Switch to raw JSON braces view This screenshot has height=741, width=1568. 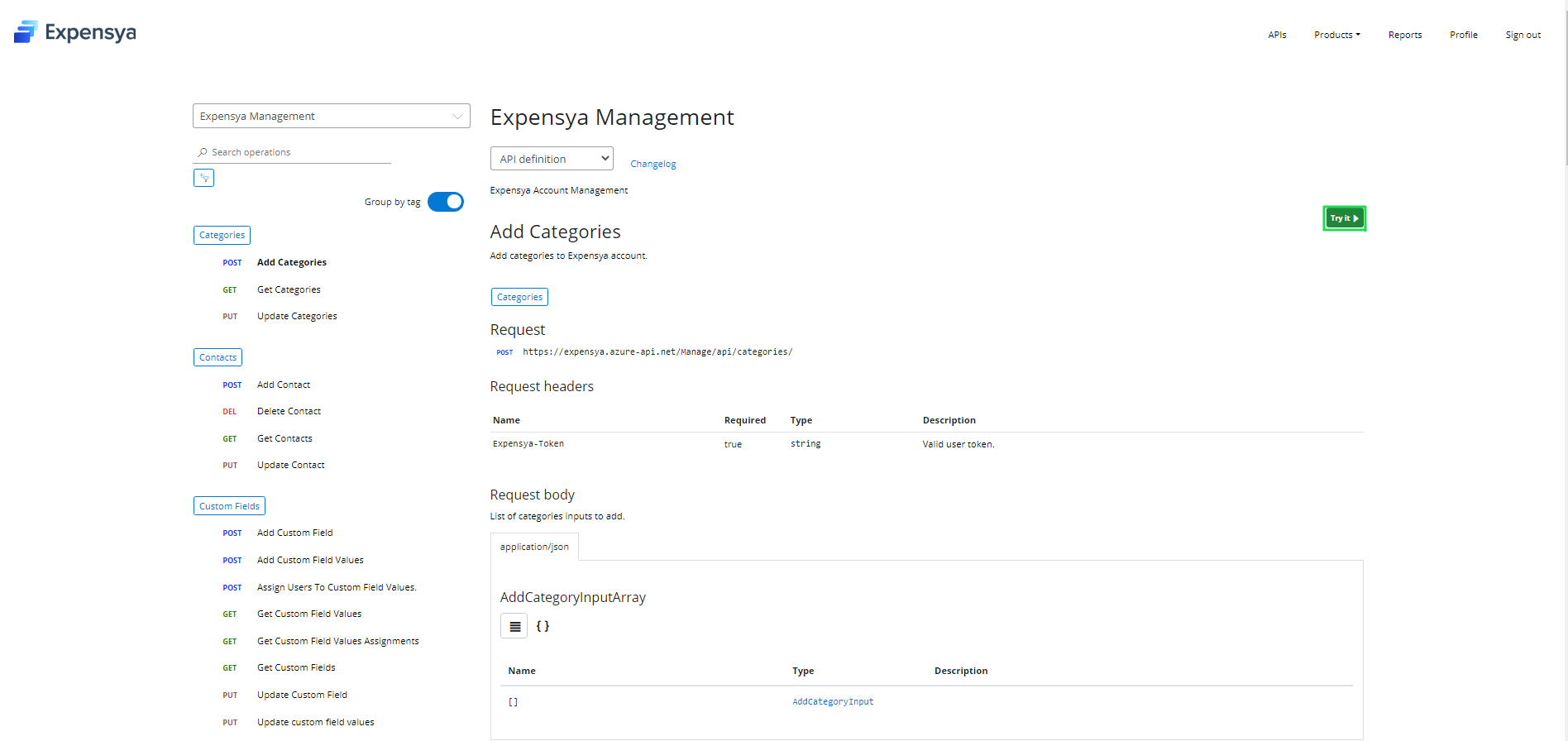(x=543, y=626)
